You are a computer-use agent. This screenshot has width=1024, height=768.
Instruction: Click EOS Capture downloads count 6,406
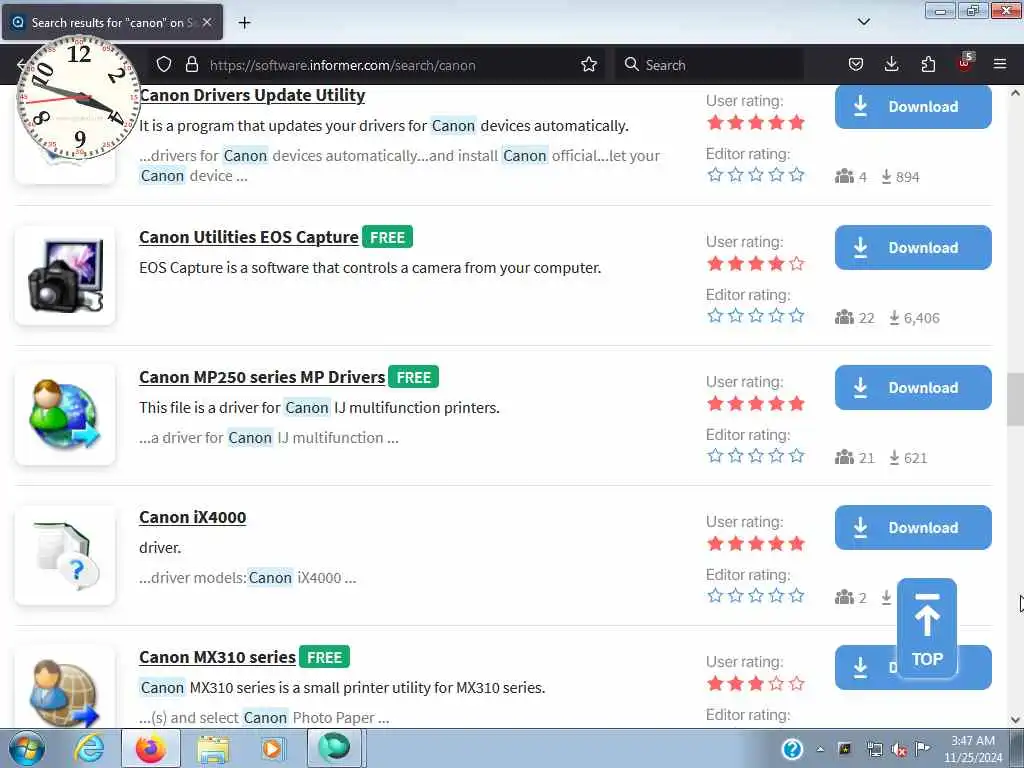coord(914,318)
